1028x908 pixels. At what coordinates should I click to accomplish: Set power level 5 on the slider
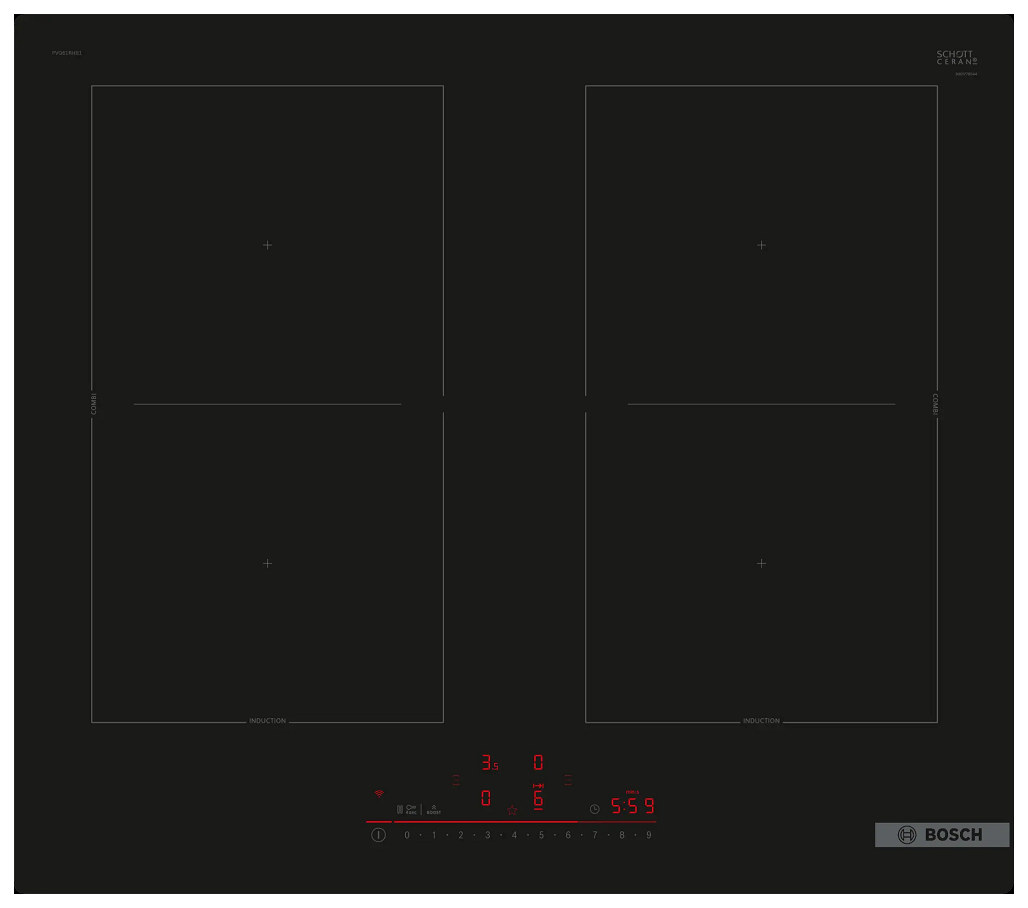point(542,835)
